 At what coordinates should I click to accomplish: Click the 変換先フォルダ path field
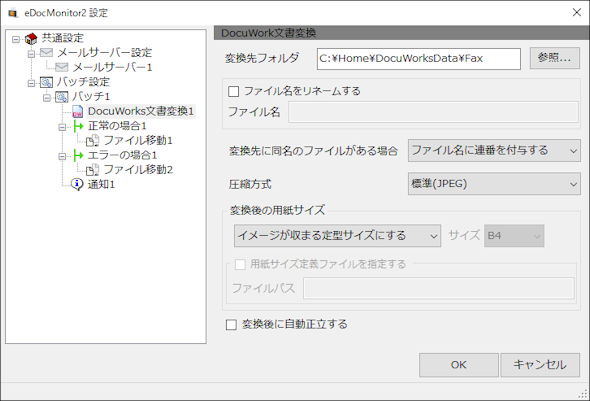tap(419, 59)
